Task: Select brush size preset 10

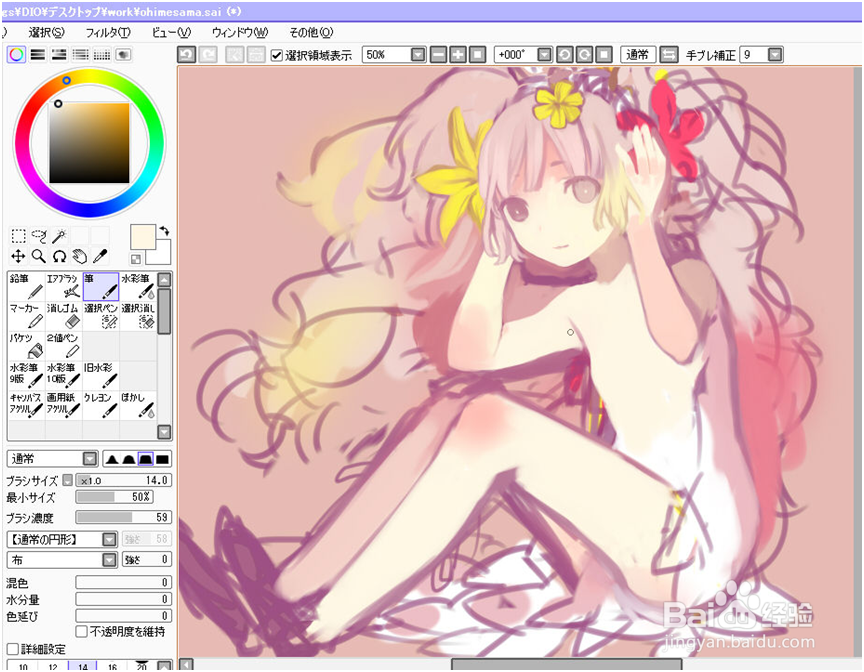Action: click(x=23, y=666)
